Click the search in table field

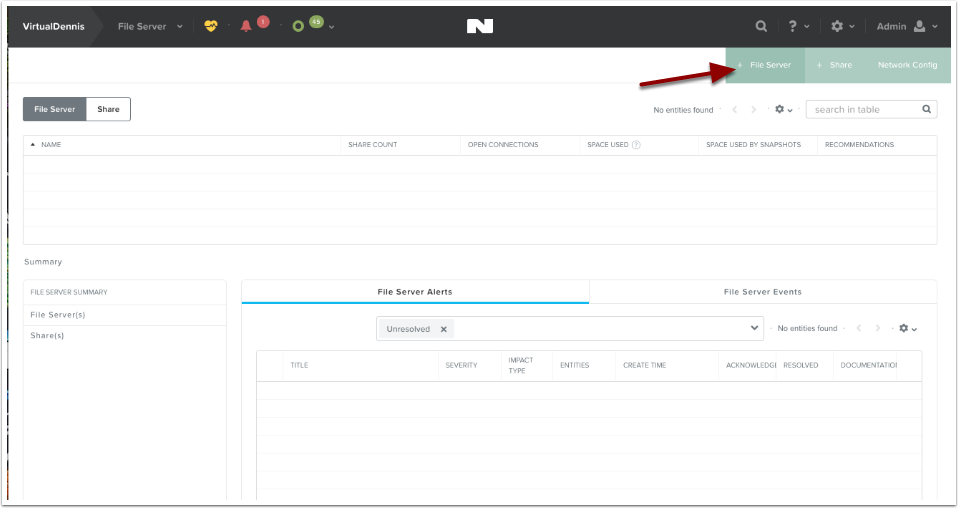coord(865,110)
